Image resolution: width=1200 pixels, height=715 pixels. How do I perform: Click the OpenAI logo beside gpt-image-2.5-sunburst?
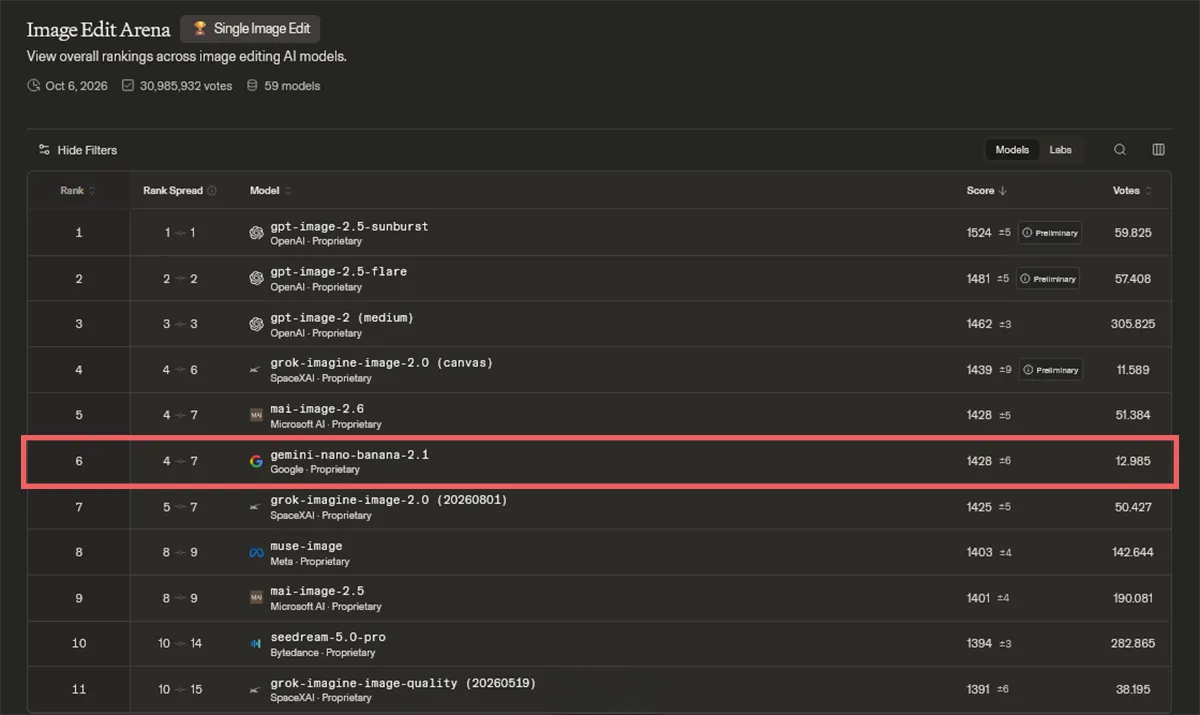[x=256, y=233]
